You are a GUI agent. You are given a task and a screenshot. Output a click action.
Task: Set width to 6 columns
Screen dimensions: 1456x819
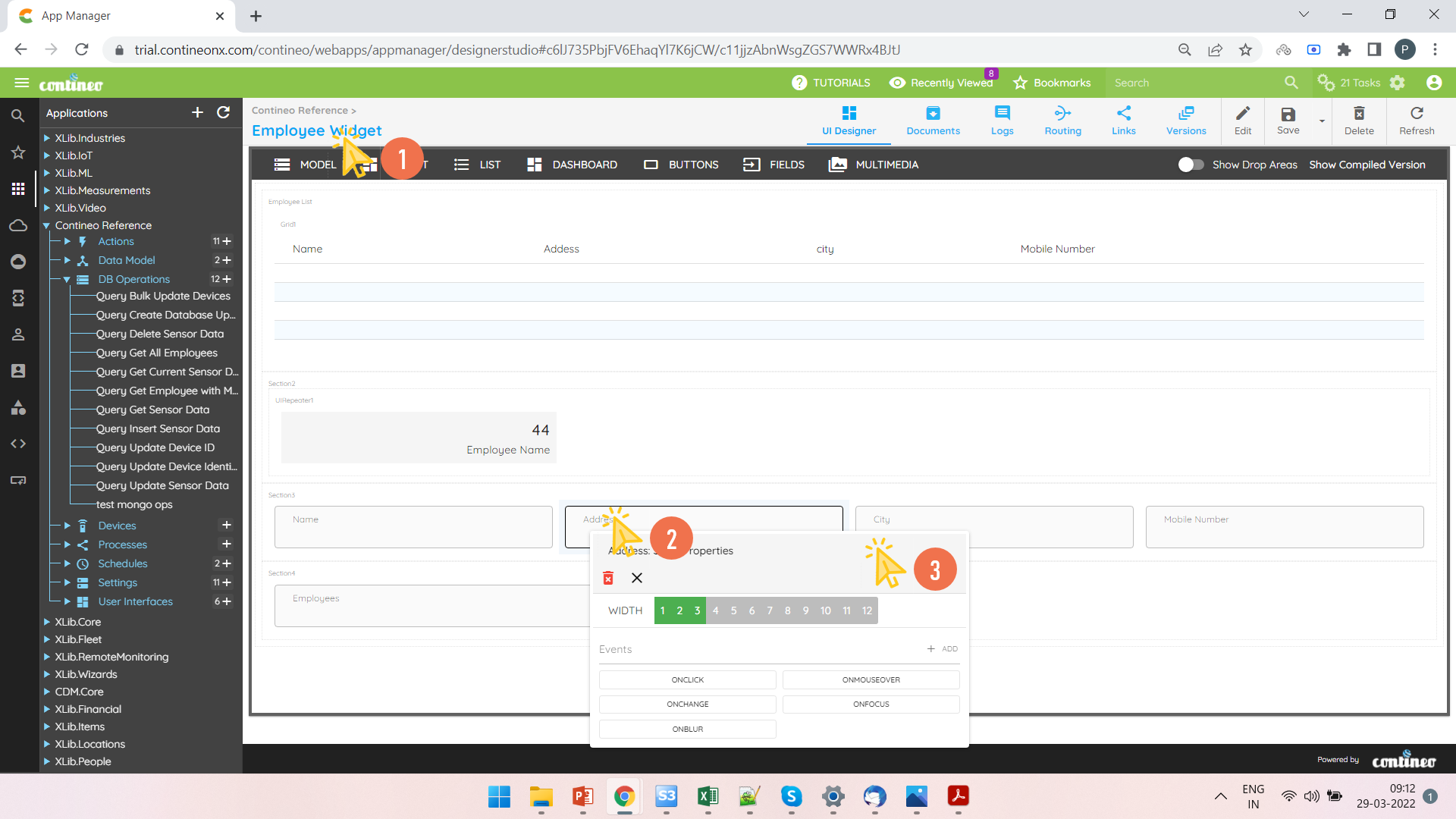[752, 610]
